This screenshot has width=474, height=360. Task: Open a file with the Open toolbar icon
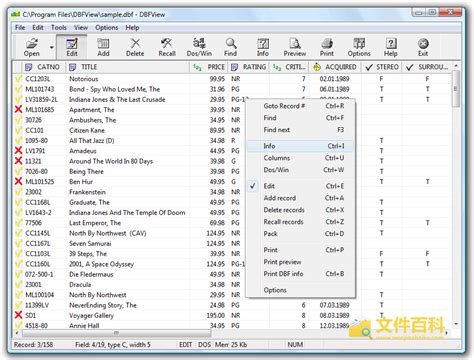(32, 47)
